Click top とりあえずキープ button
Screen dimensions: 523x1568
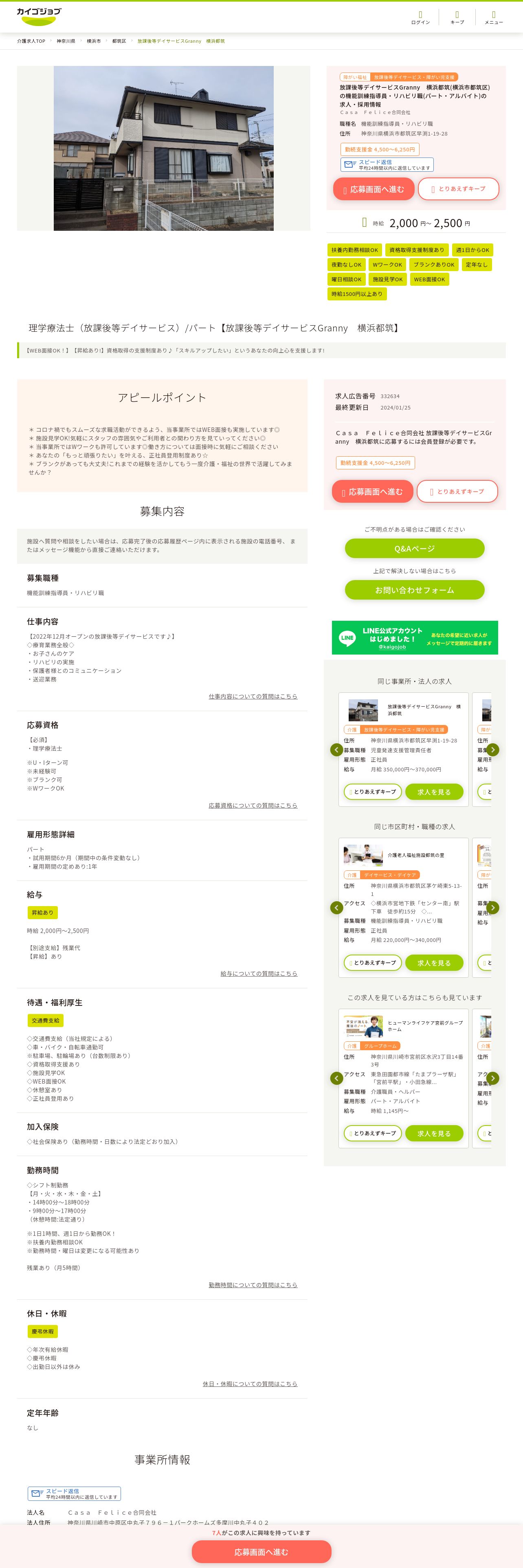[459, 189]
